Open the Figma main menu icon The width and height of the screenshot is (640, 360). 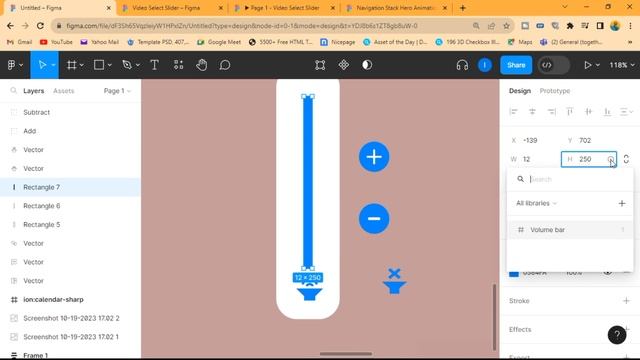[11, 65]
